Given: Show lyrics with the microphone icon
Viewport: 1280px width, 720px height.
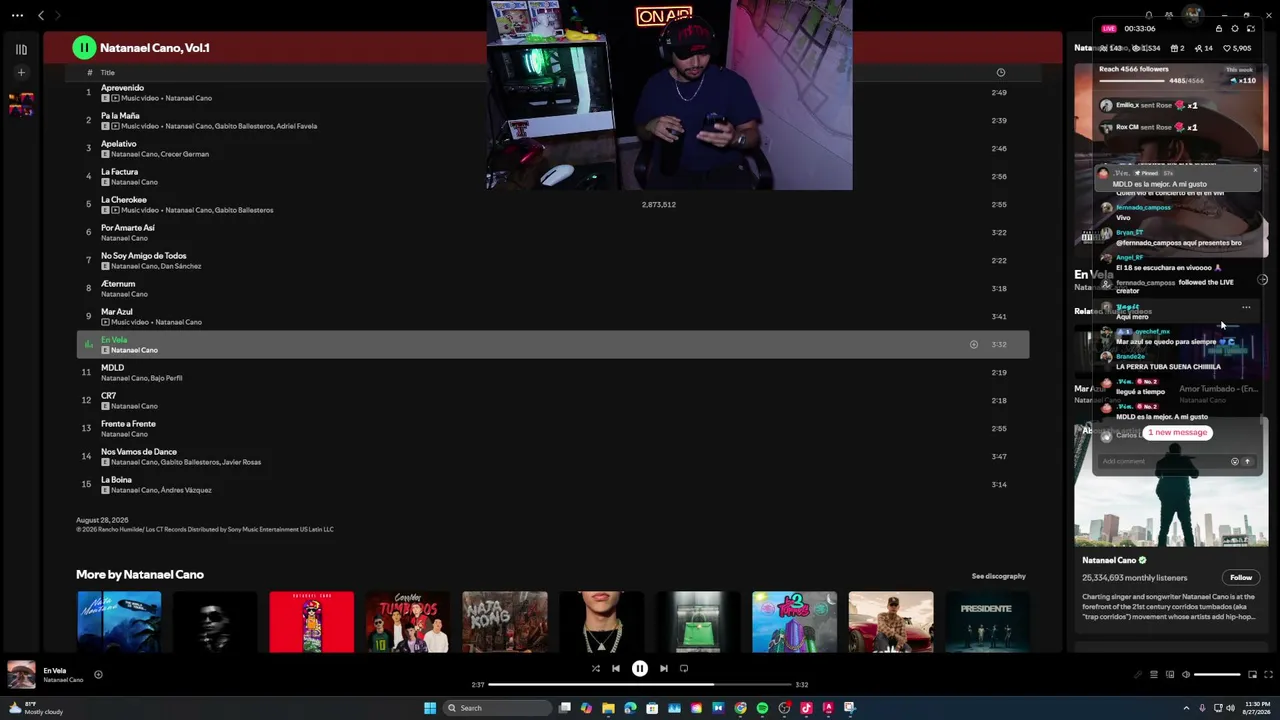Looking at the screenshot, I should [1138, 675].
